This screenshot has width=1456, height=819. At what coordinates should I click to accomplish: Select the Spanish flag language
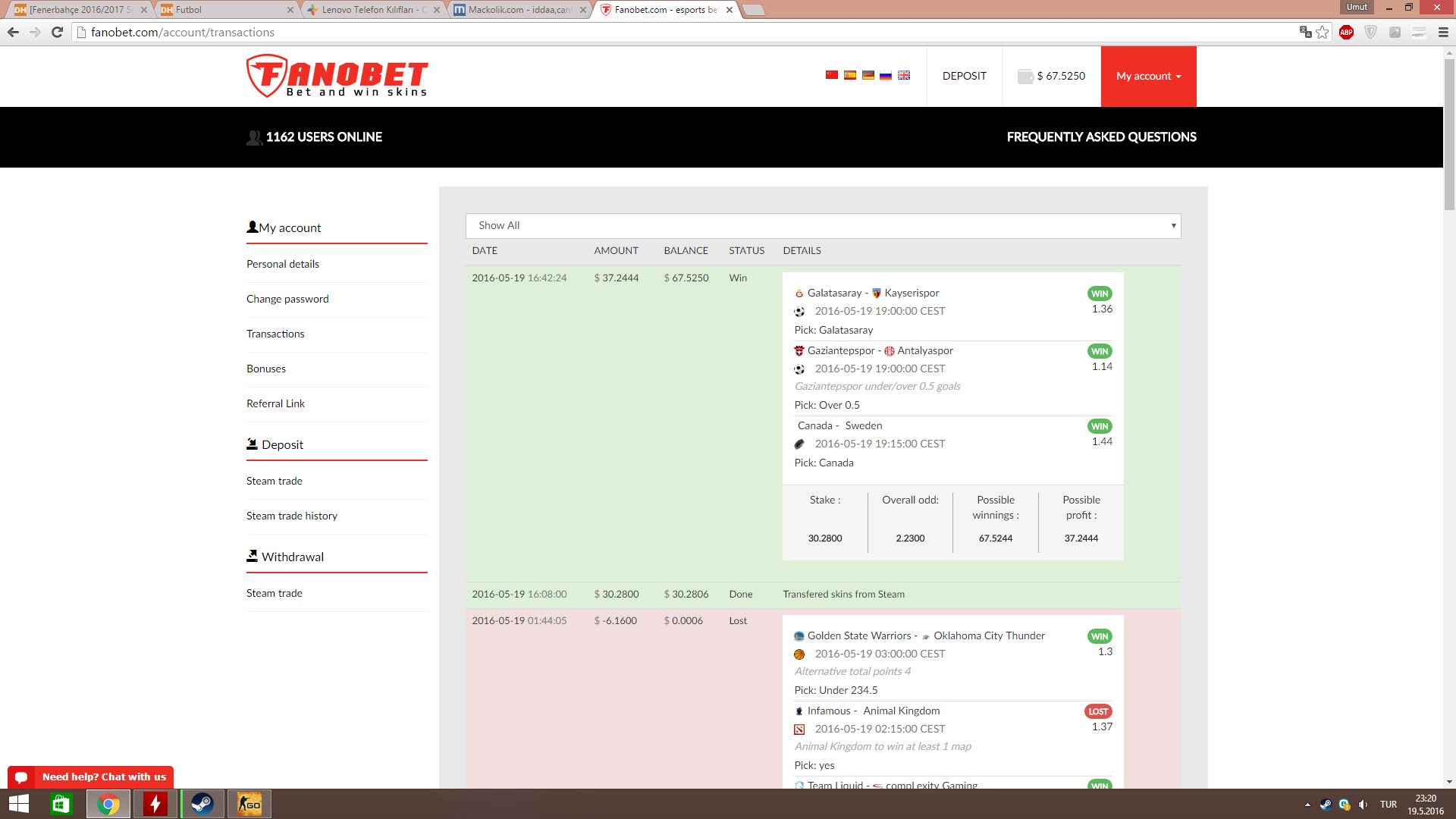[850, 75]
